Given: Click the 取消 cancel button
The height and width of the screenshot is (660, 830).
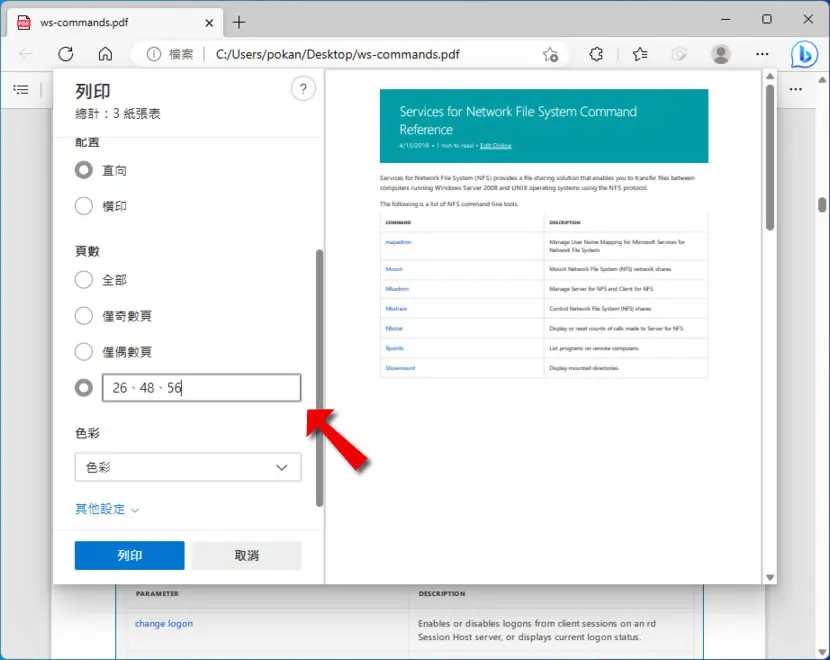Looking at the screenshot, I should tap(247, 555).
